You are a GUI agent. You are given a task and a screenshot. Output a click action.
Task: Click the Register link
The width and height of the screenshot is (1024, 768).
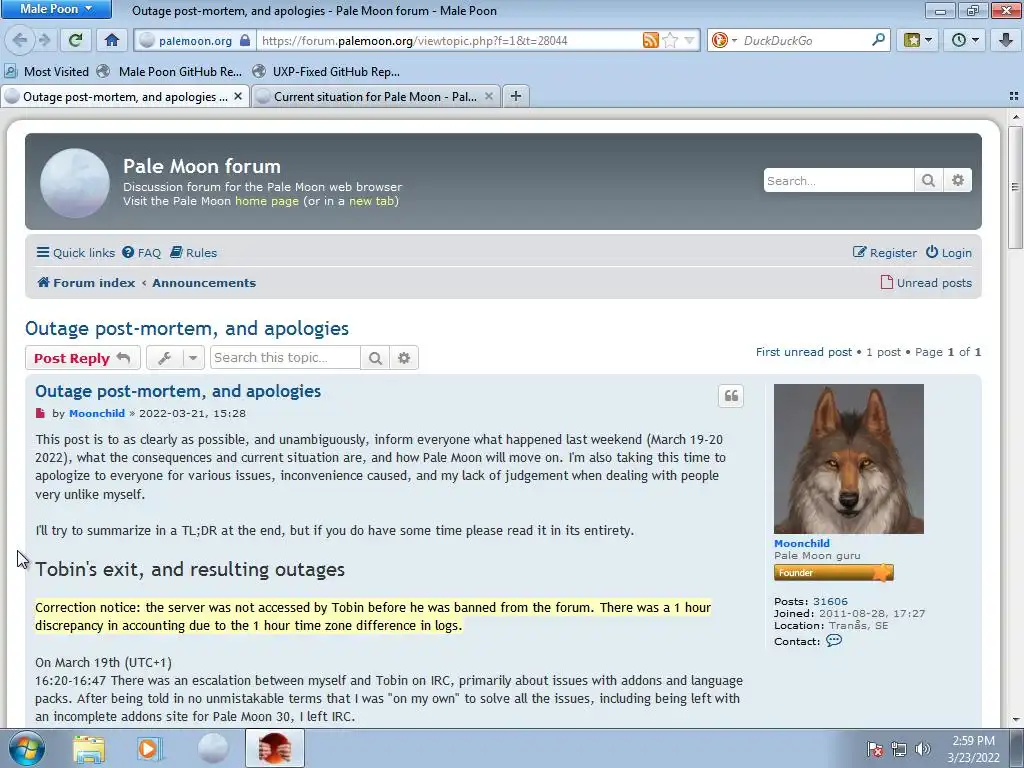[885, 253]
